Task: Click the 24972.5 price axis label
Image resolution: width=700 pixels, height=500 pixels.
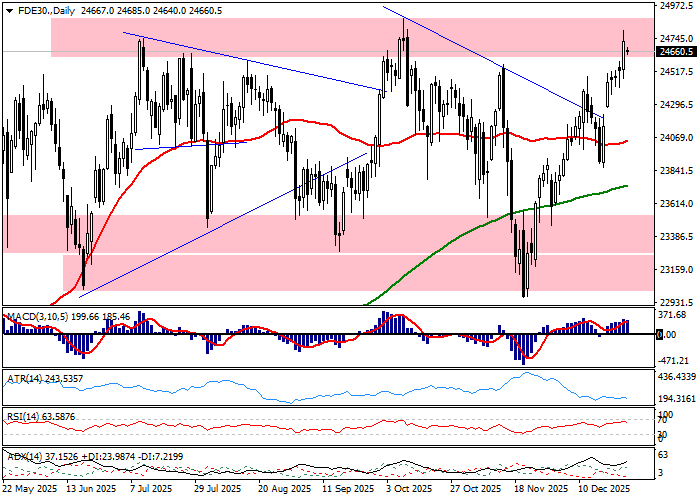Action: click(677, 6)
